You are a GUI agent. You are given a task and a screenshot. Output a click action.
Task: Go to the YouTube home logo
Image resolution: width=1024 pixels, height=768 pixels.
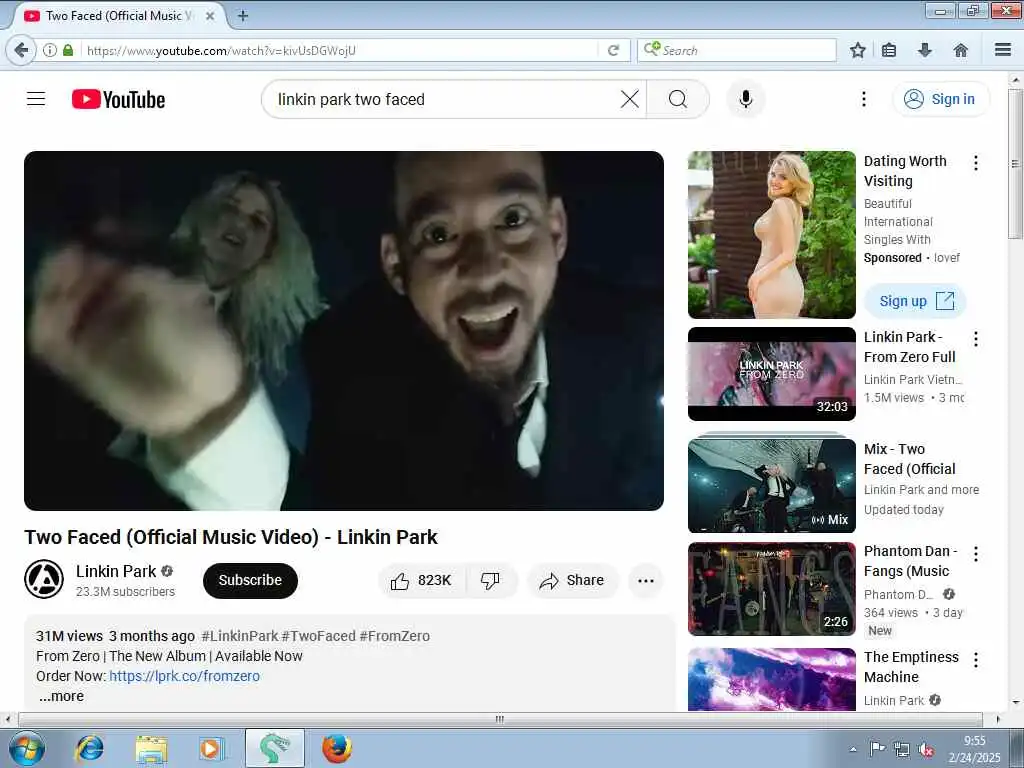click(x=118, y=99)
